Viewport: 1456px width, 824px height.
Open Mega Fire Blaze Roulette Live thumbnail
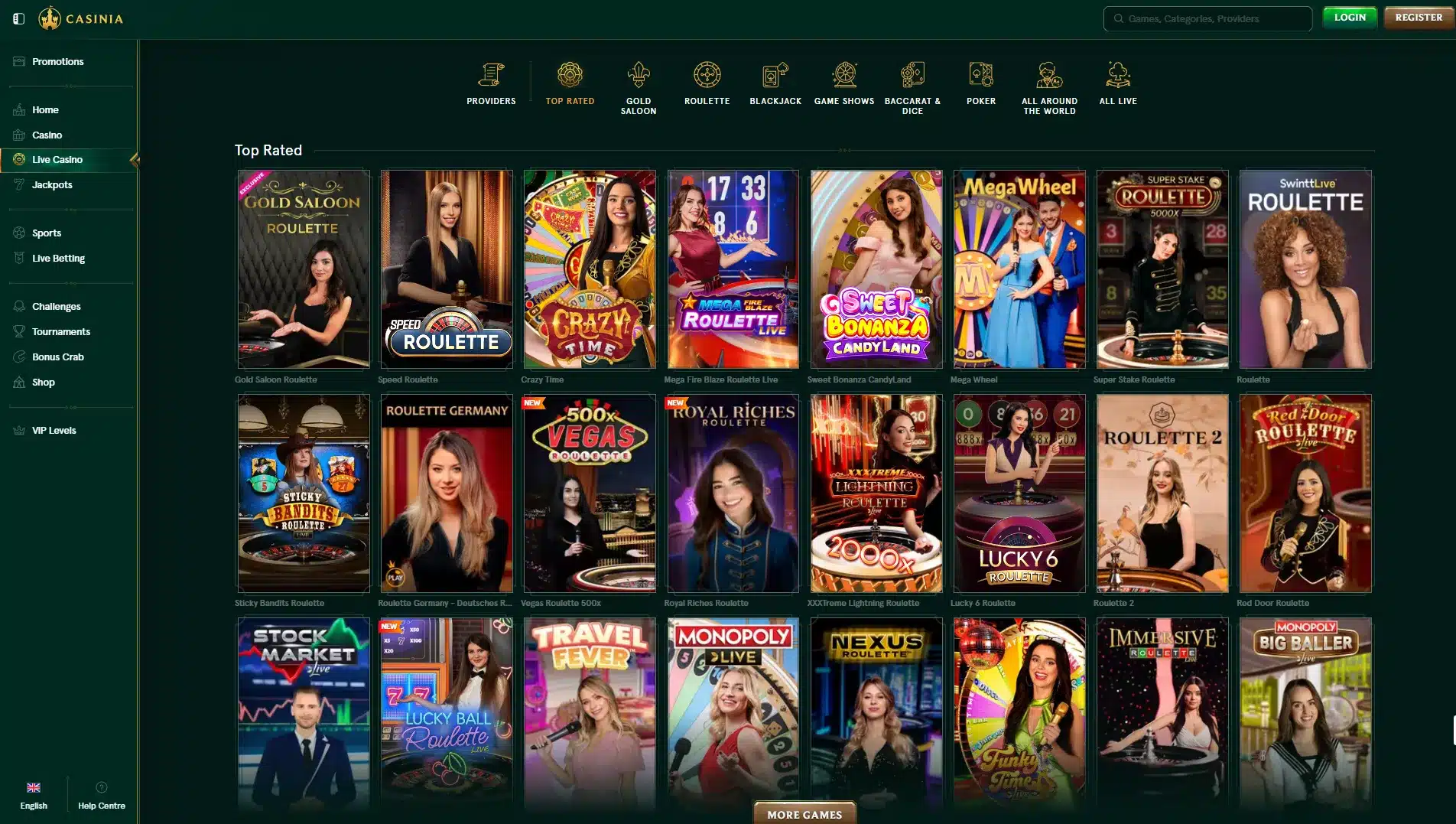coord(733,269)
